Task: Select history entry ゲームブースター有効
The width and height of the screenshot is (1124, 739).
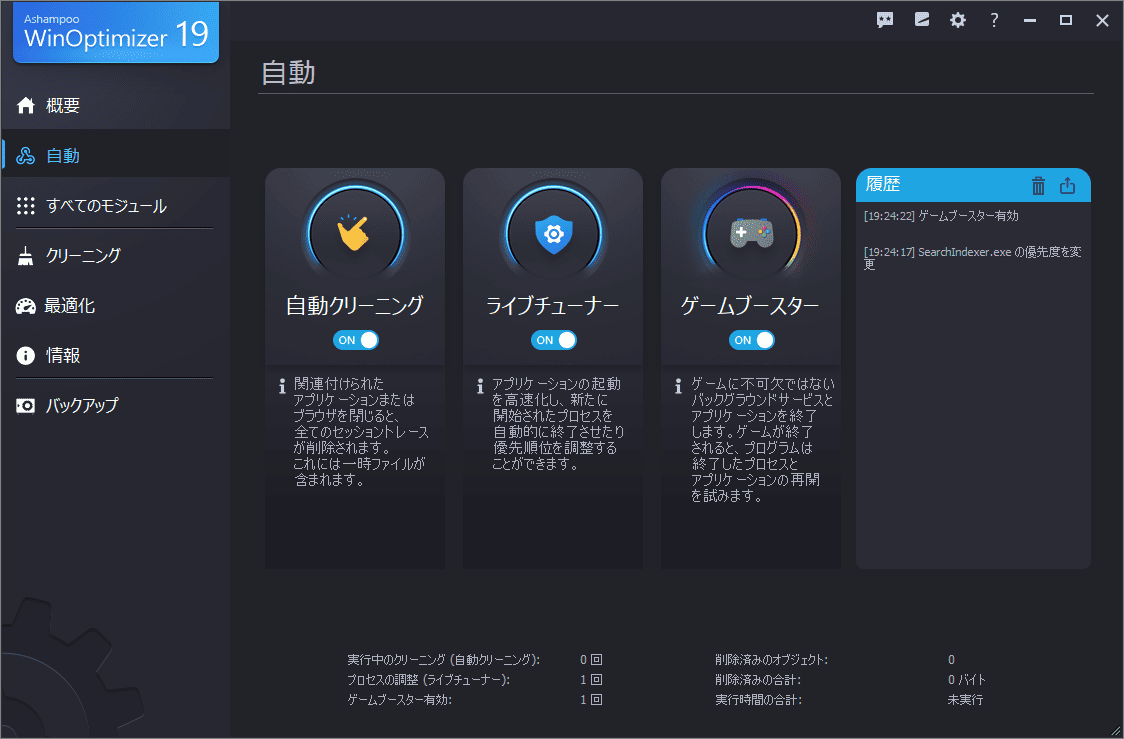Action: click(941, 216)
